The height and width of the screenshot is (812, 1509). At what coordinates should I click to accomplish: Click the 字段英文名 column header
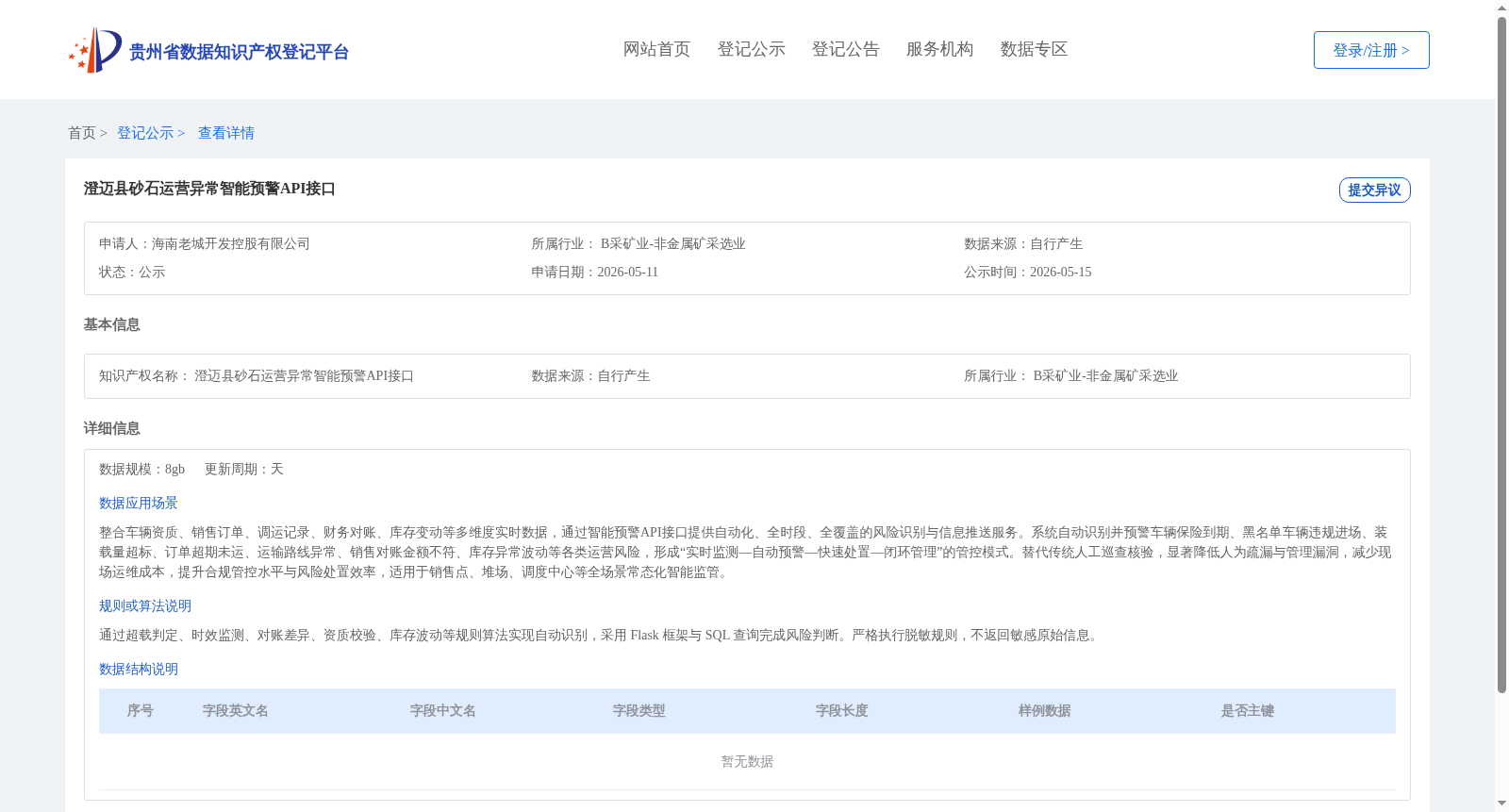[236, 710]
